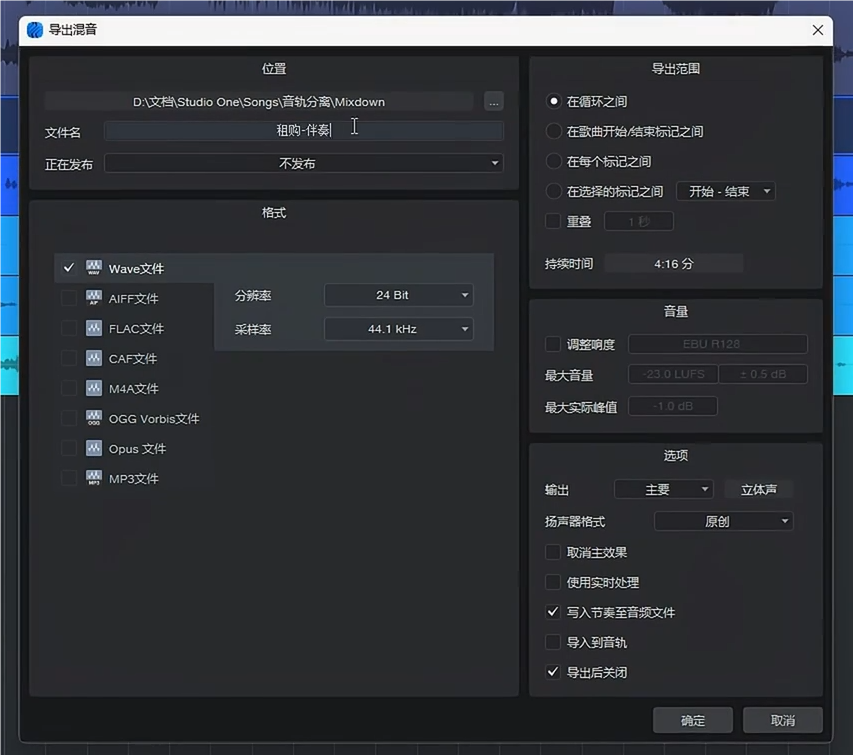Select the 在每个标记之间 radio button

554,161
